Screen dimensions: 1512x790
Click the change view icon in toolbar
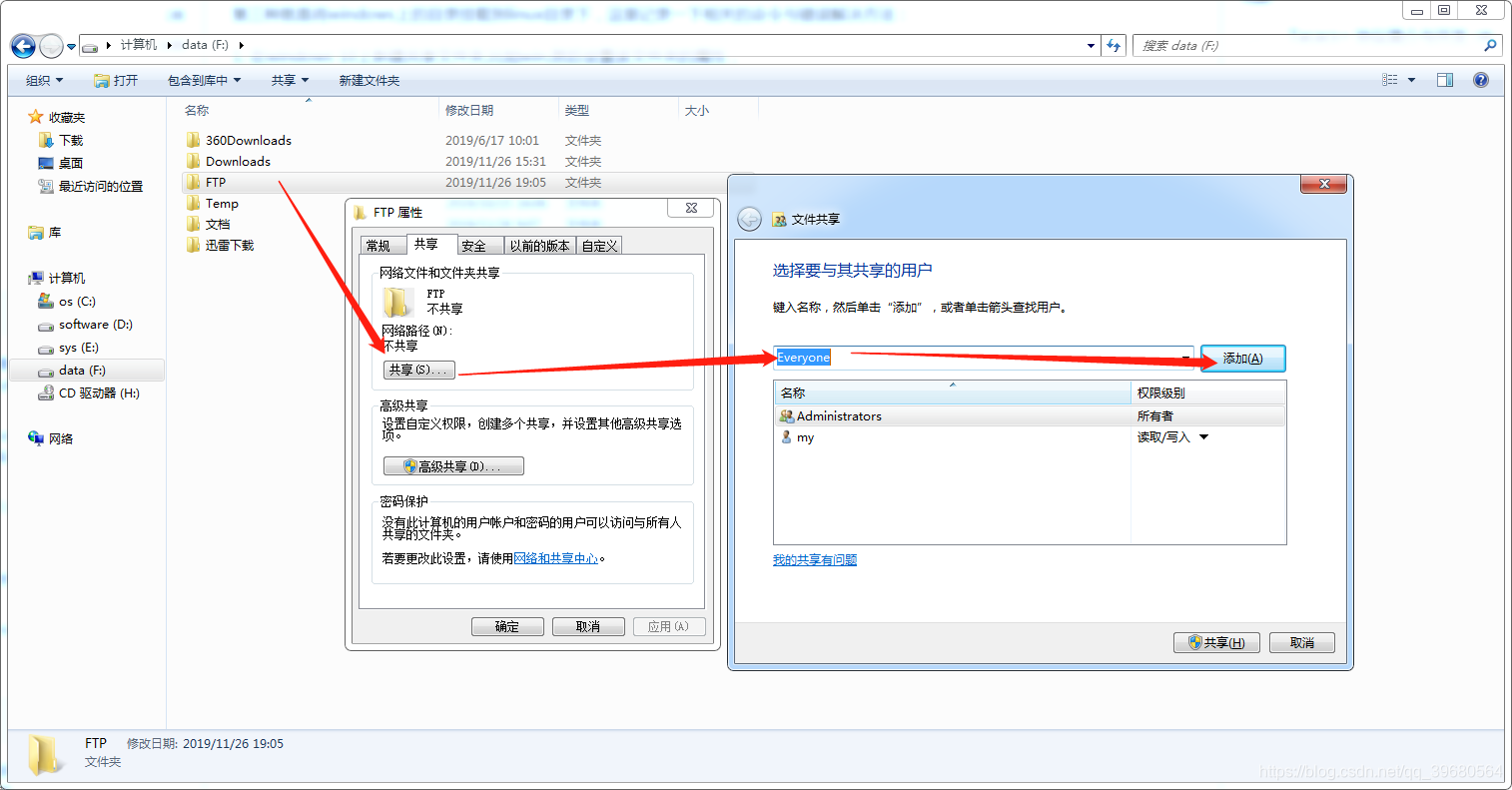pos(1389,80)
